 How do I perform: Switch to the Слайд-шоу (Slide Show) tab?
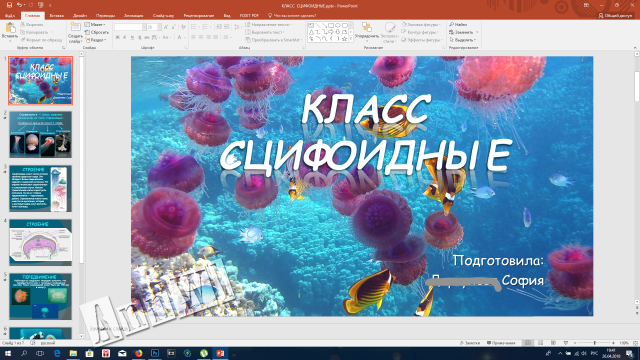pyautogui.click(x=163, y=16)
